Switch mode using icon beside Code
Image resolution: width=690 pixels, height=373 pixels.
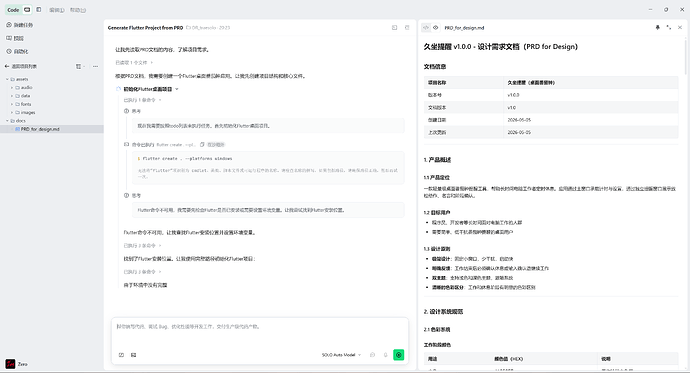tap(27, 10)
